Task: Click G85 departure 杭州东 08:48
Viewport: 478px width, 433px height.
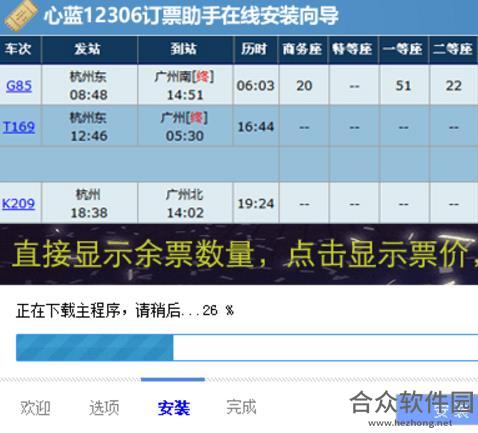Action: [x=89, y=86]
